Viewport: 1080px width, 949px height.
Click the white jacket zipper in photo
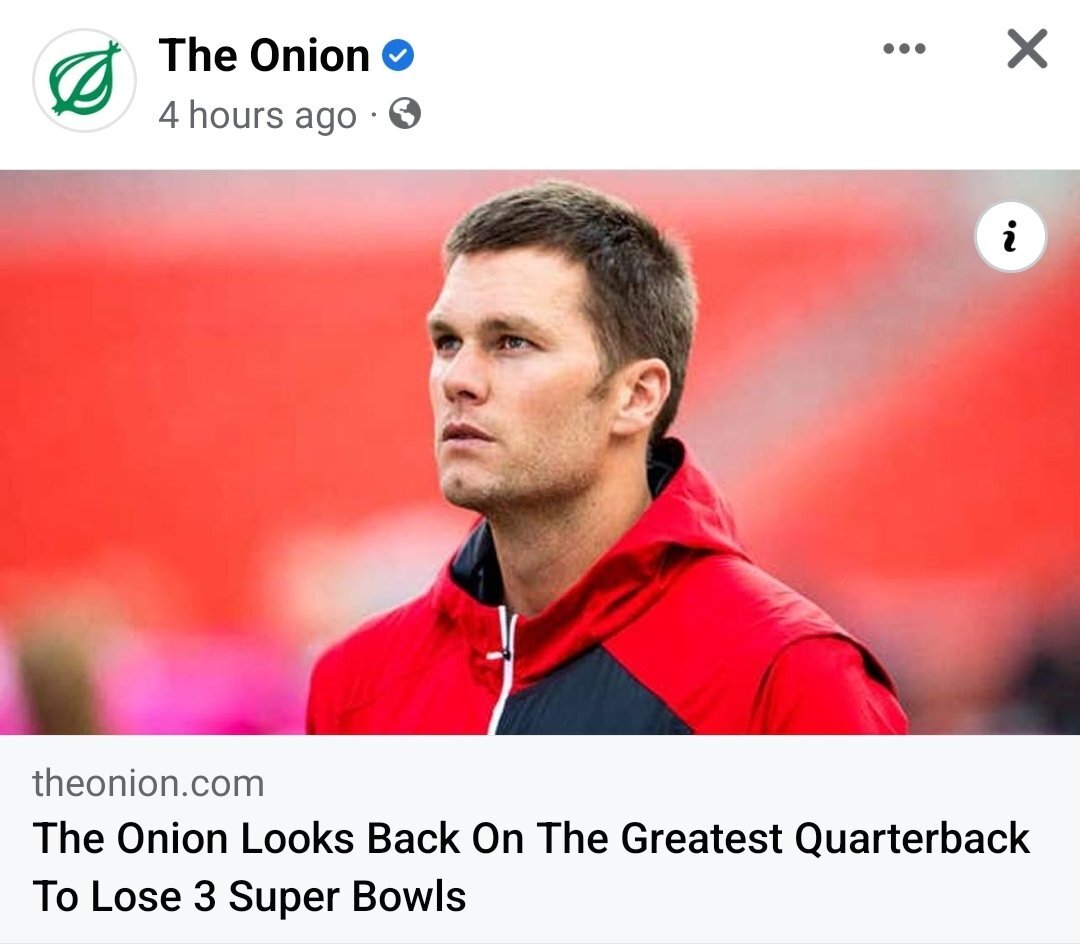pos(502,670)
